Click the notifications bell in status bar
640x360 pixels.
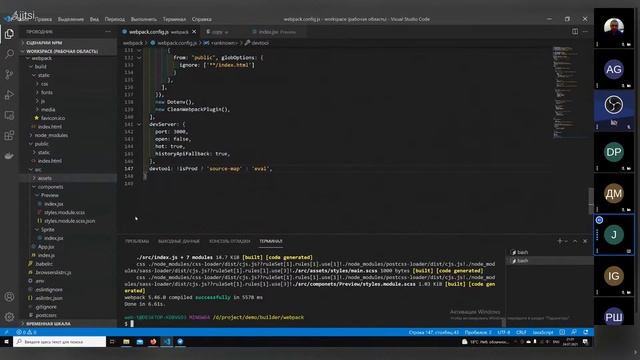(586, 332)
